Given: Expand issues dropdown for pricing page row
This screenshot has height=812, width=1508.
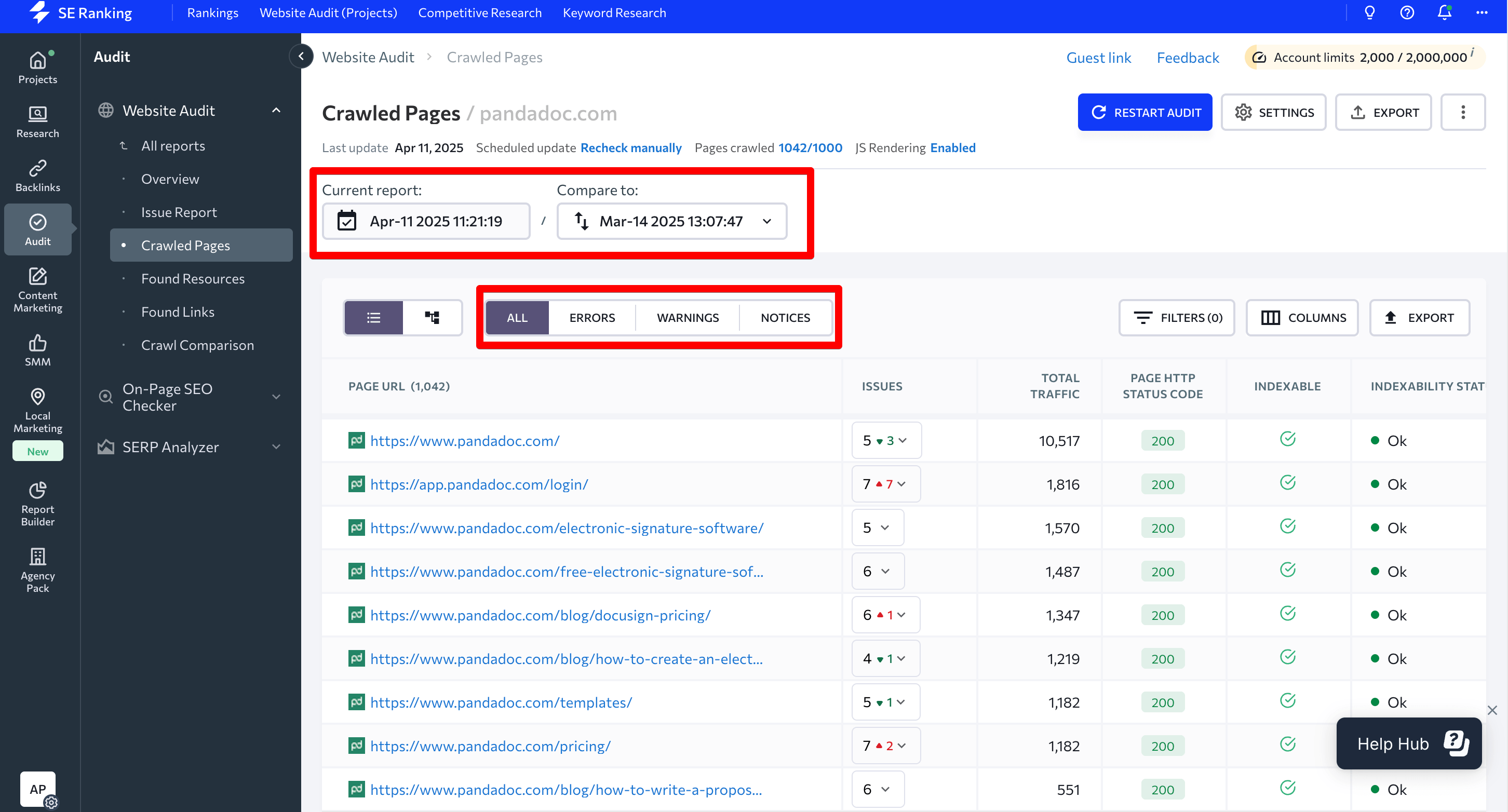Looking at the screenshot, I should point(886,745).
